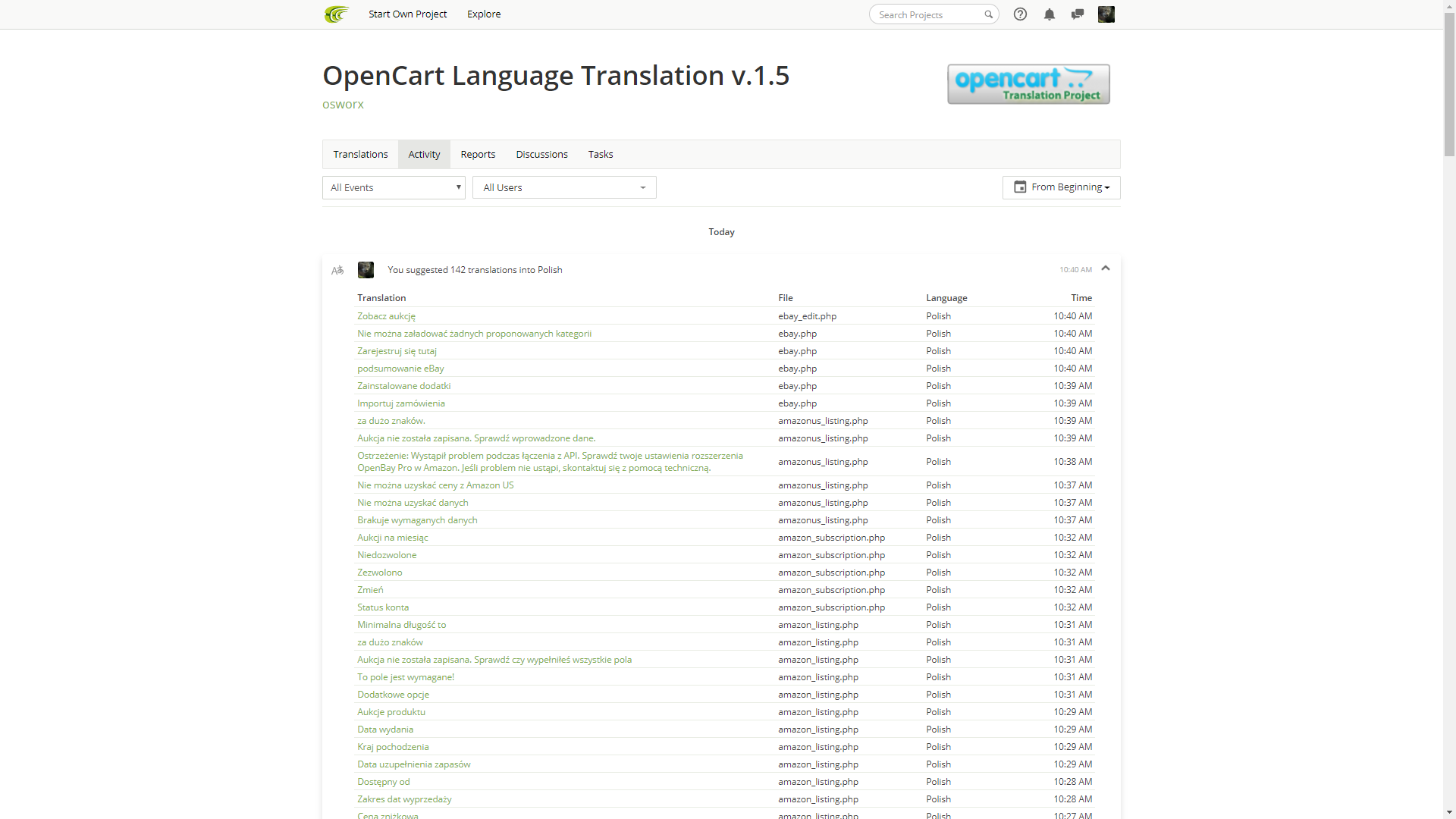Viewport: 1456px width, 819px height.
Task: Switch to the Activity tab
Action: (x=424, y=154)
